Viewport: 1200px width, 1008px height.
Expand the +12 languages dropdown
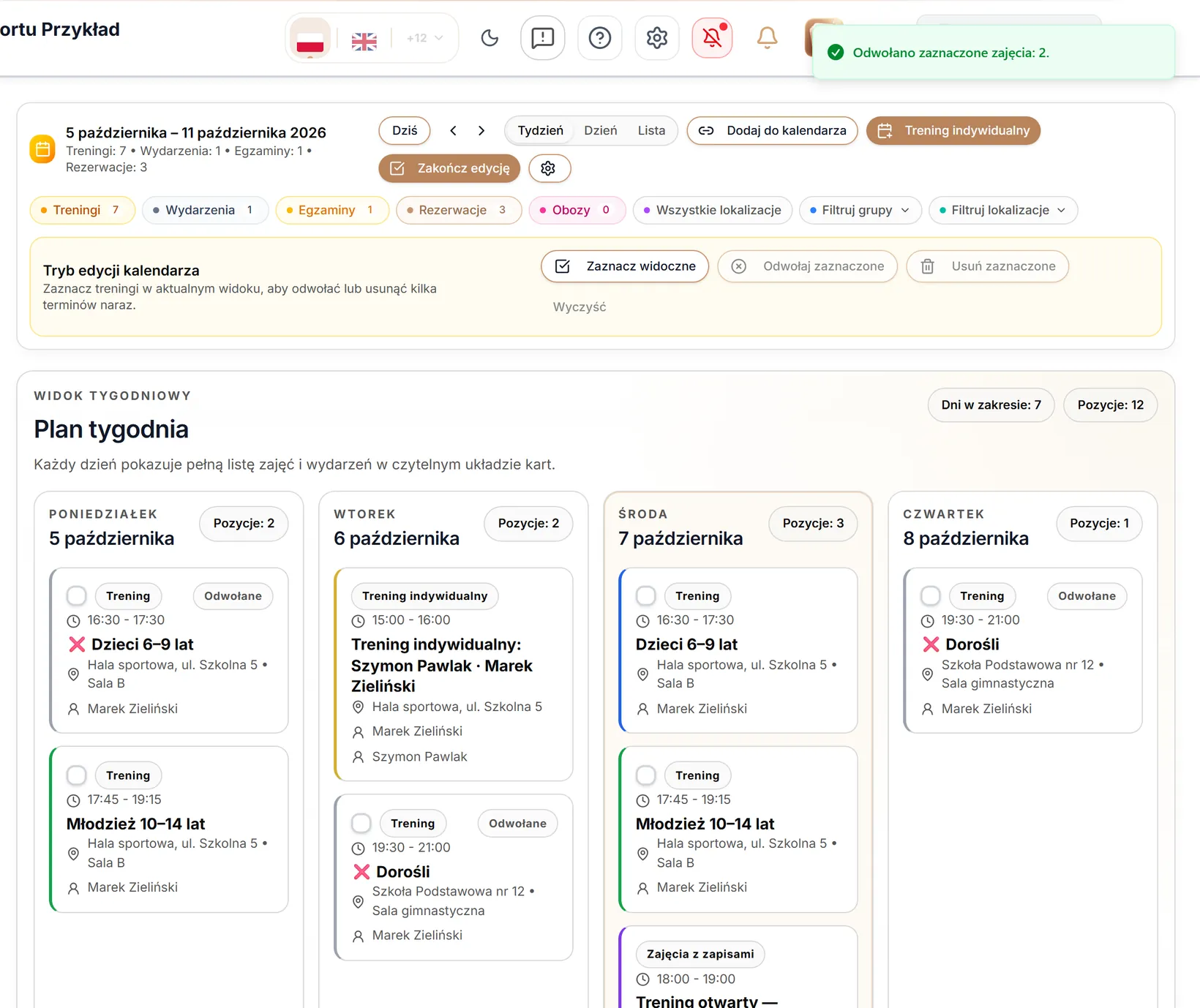coord(425,38)
